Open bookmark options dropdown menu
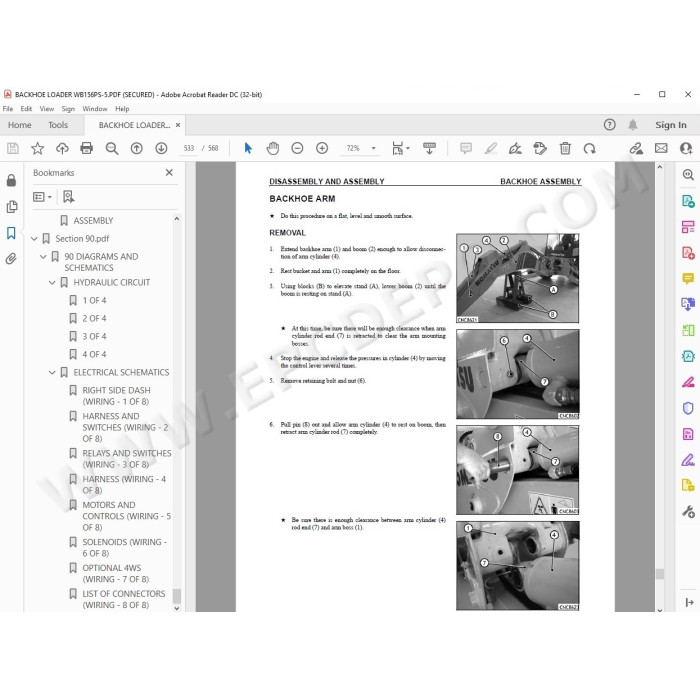This screenshot has width=700, height=700. pyautogui.click(x=42, y=197)
